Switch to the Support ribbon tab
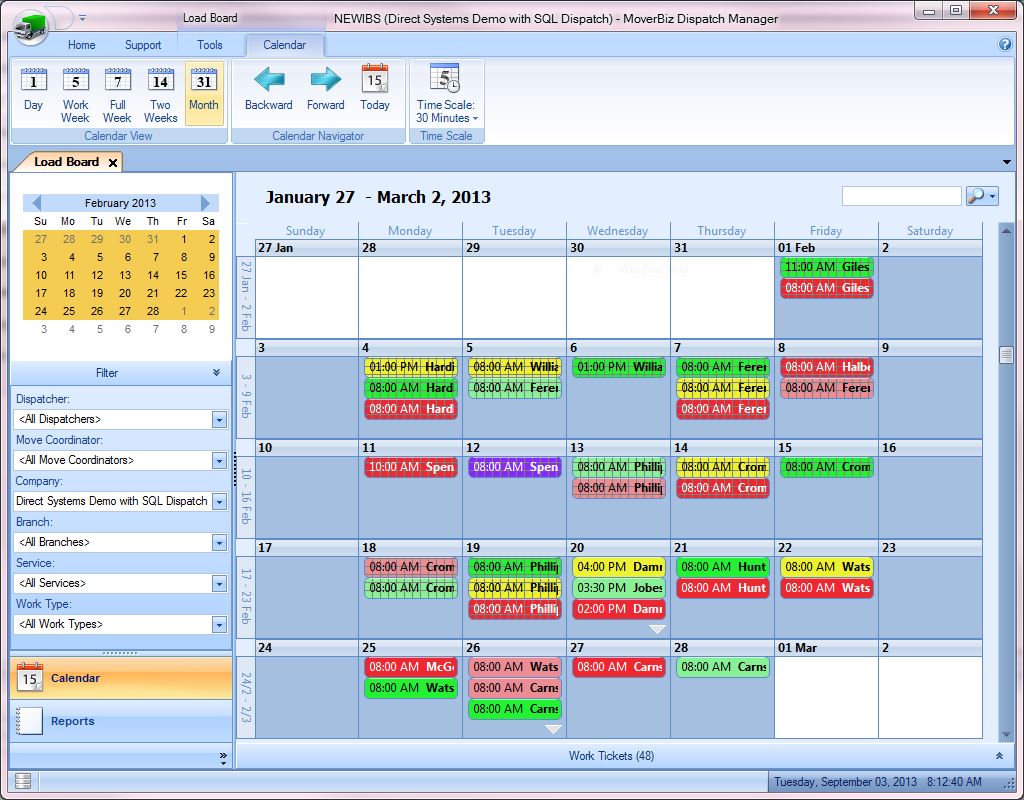Image resolution: width=1024 pixels, height=800 pixels. pyautogui.click(x=143, y=45)
